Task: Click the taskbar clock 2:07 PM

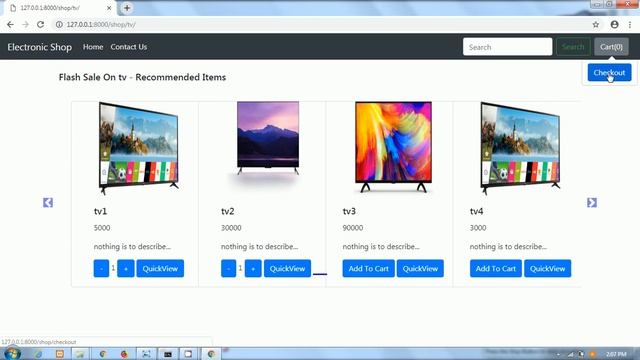Action: click(x=616, y=354)
